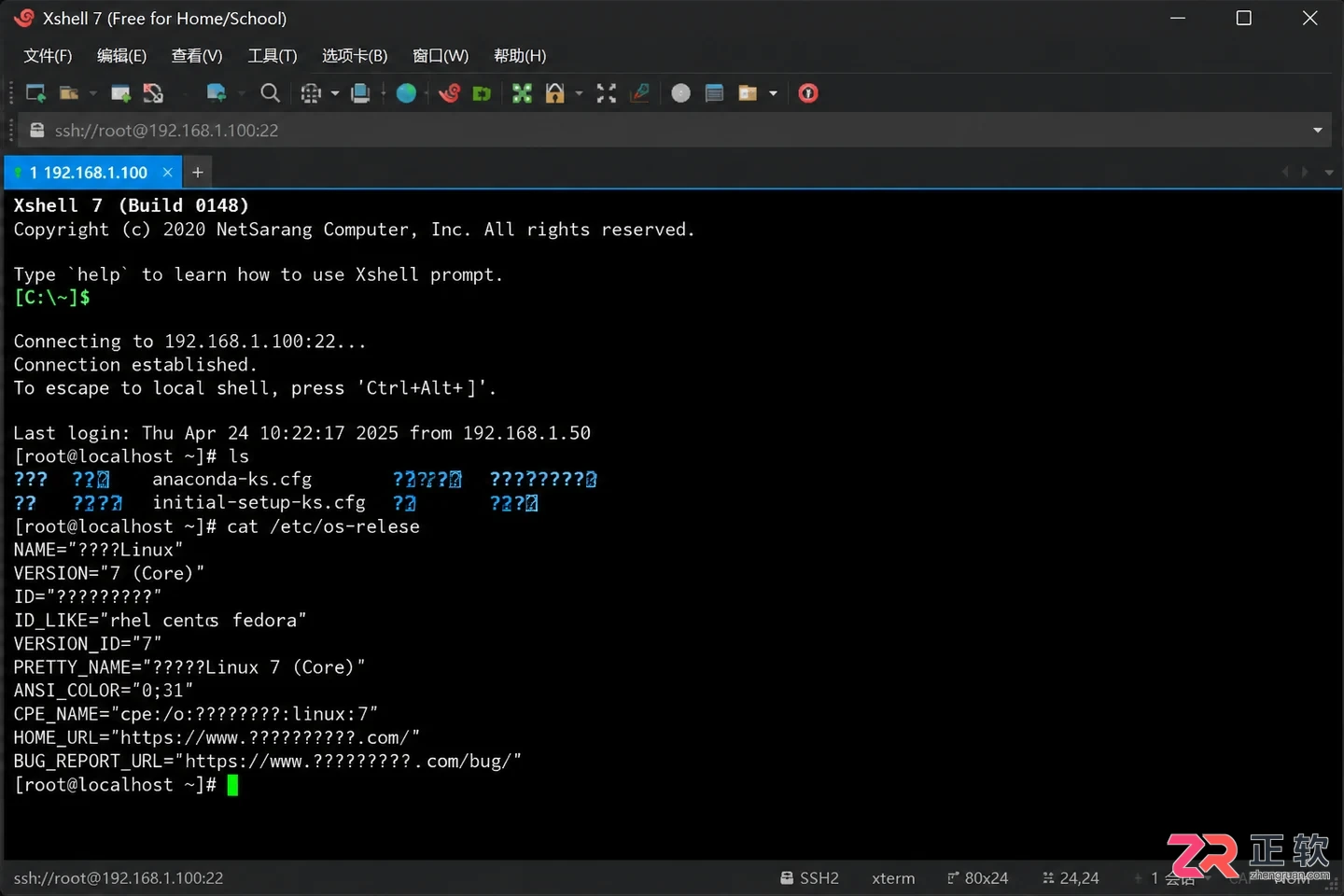Open the tab list arrow at far right
The height and width of the screenshot is (896, 1344).
[x=1329, y=173]
